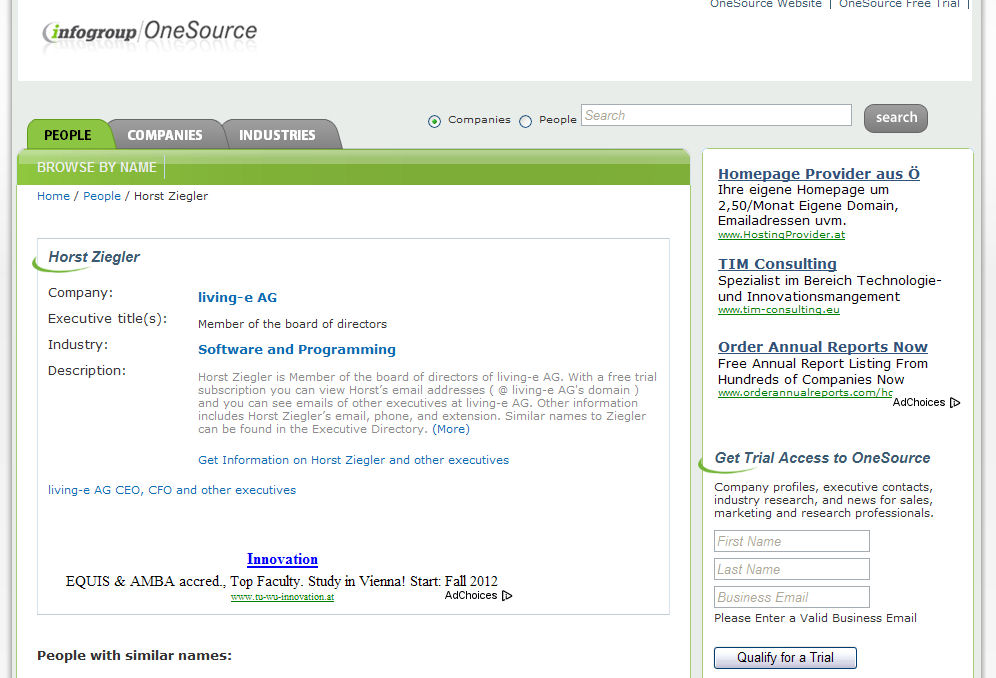996x678 pixels.
Task: Open the Innovation ad link
Action: pyautogui.click(x=282, y=559)
